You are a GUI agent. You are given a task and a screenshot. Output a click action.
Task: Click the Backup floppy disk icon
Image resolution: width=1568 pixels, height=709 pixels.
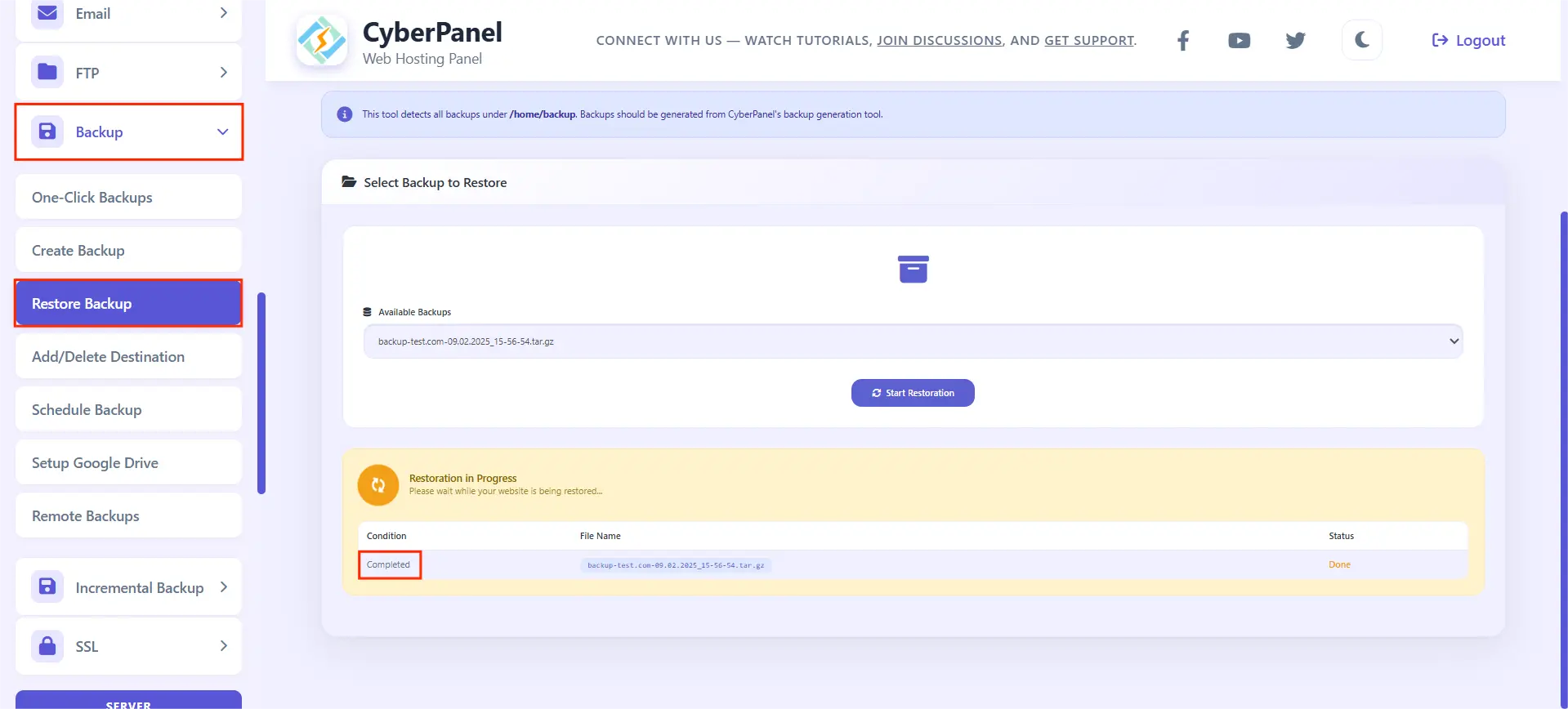pos(47,132)
